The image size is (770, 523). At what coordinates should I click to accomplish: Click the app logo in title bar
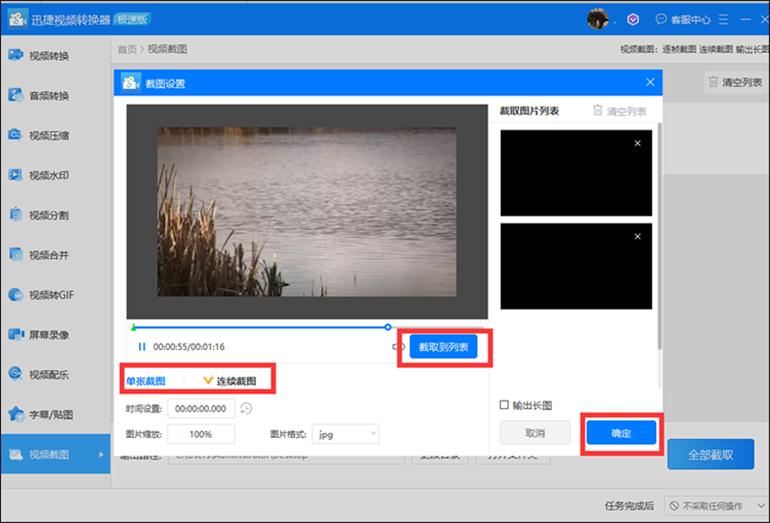coord(17,19)
